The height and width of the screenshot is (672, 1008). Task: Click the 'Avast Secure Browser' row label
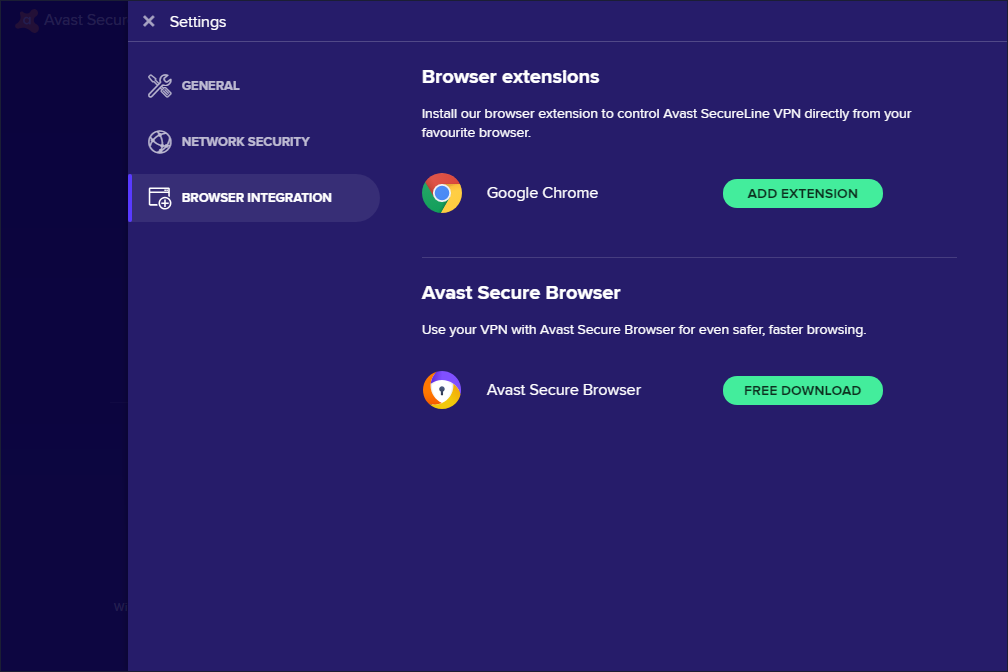click(563, 390)
